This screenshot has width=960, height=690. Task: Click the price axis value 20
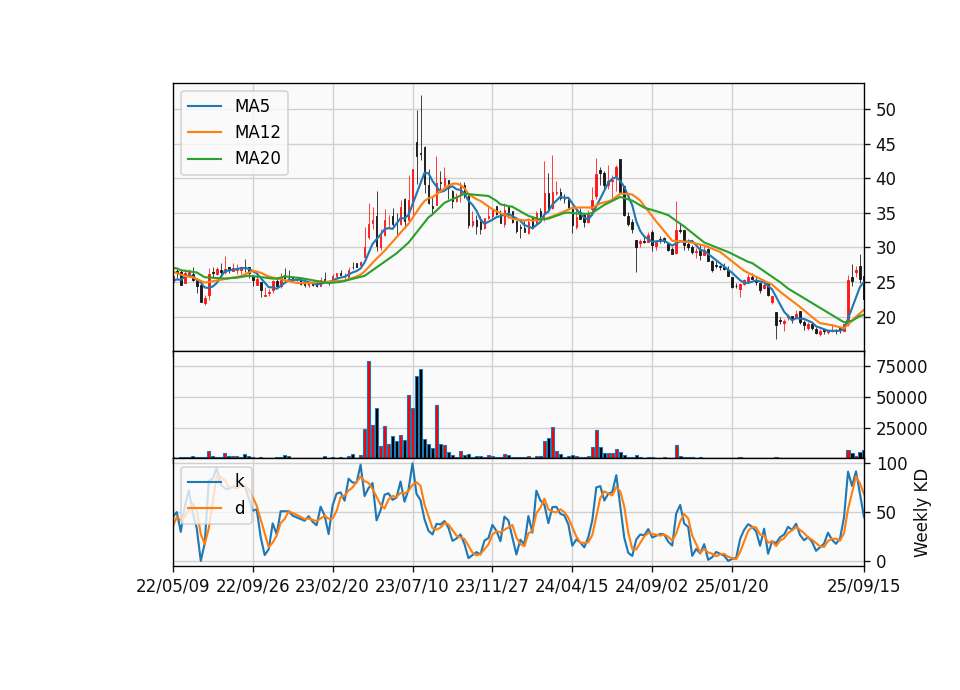(x=885, y=318)
